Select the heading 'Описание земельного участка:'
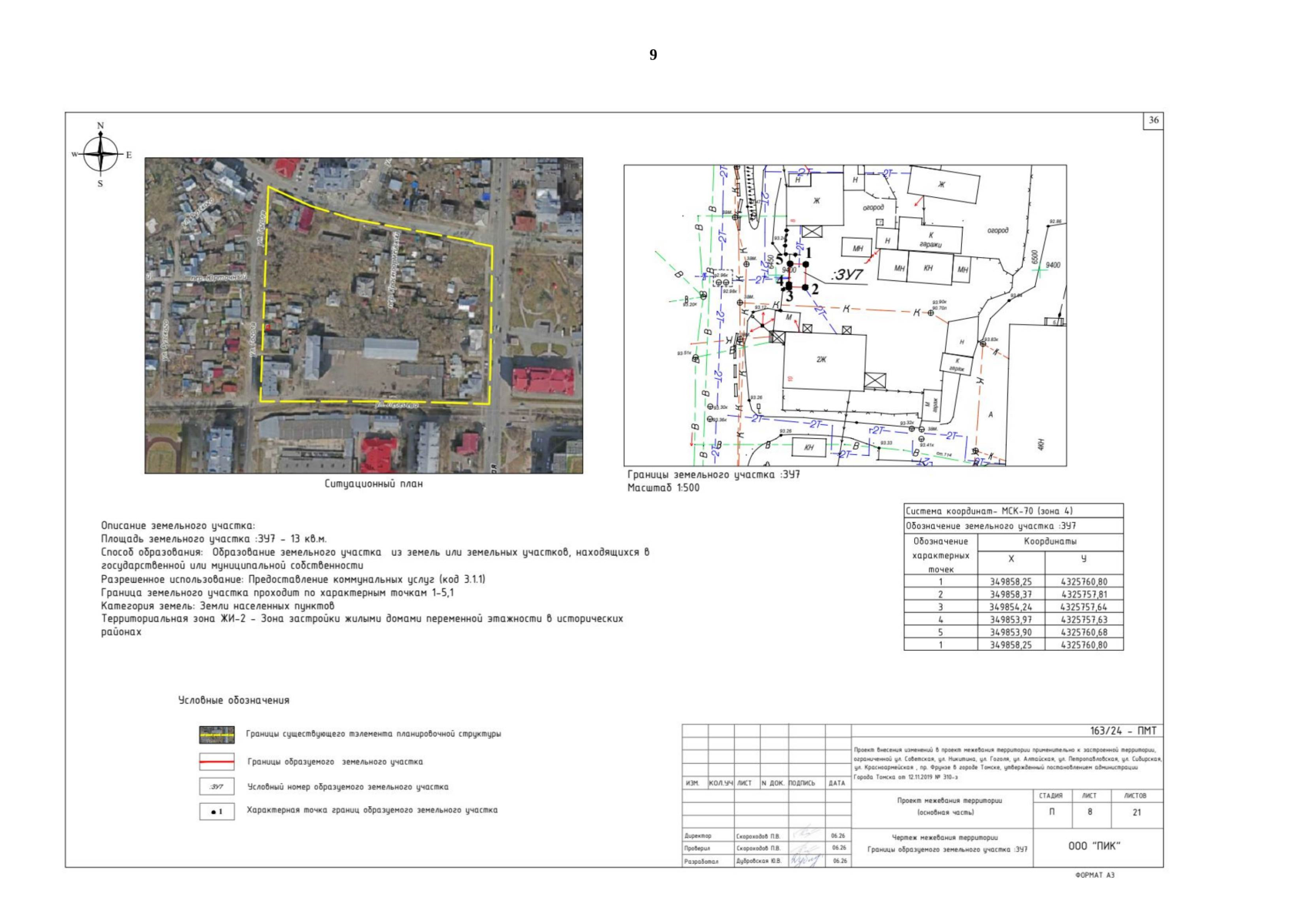Image resolution: width=1307 pixels, height=924 pixels. pyautogui.click(x=178, y=526)
